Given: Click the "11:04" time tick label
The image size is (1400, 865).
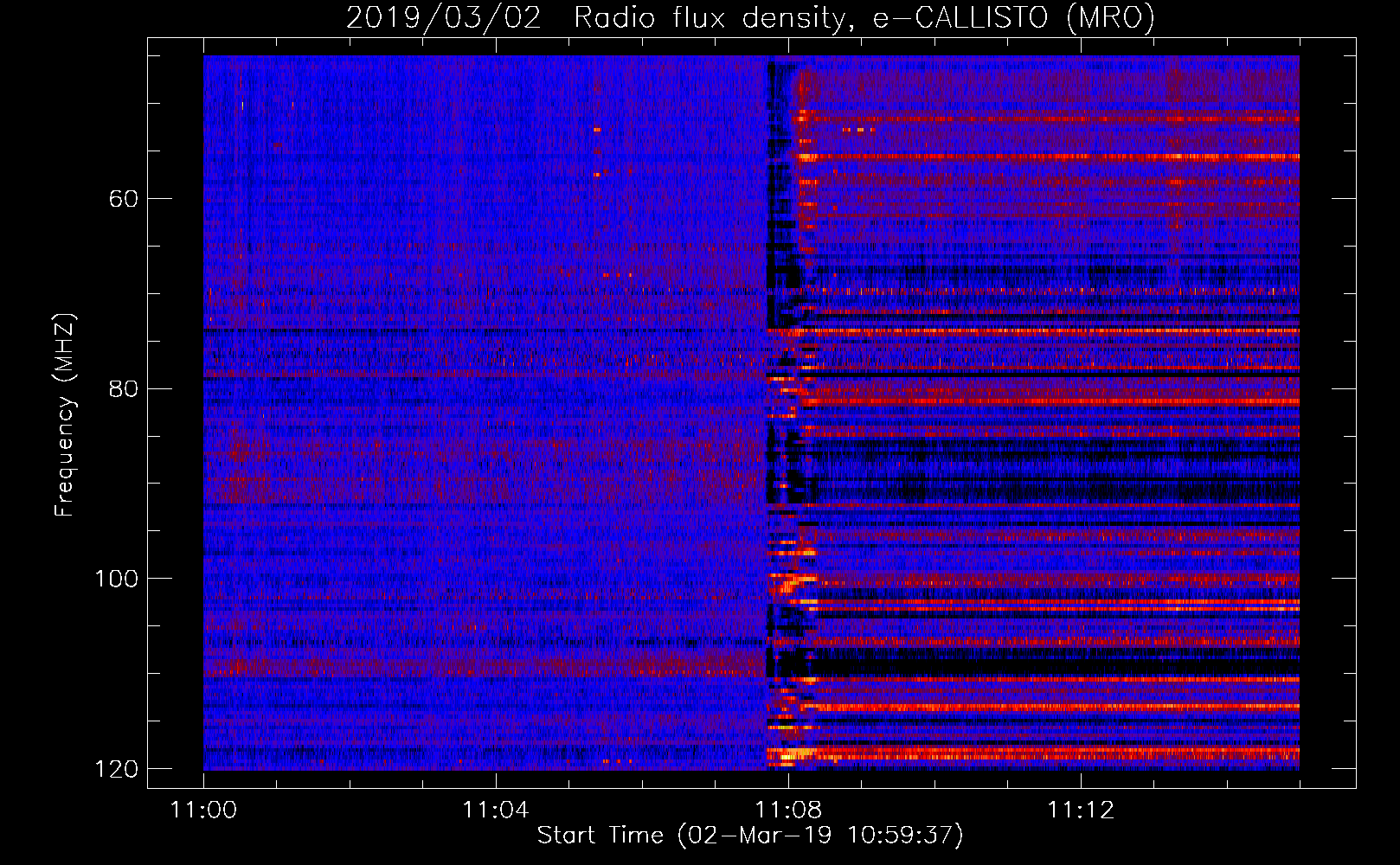Looking at the screenshot, I should [x=495, y=810].
